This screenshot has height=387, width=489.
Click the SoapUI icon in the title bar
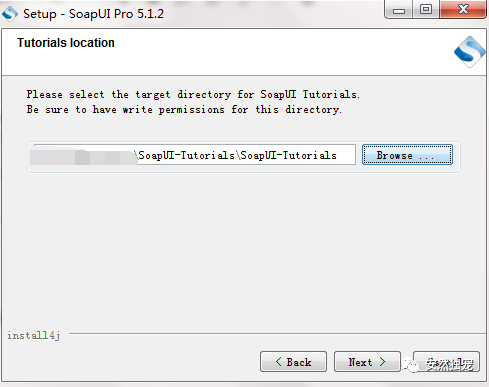[10, 14]
